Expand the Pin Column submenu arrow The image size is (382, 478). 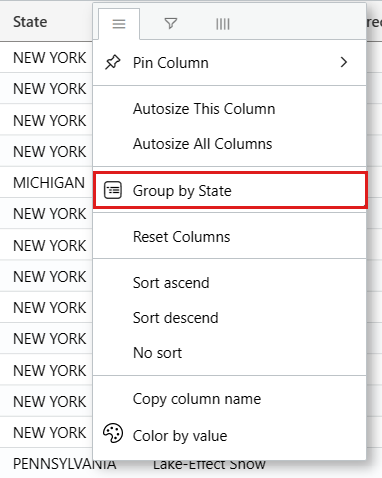[x=344, y=62]
